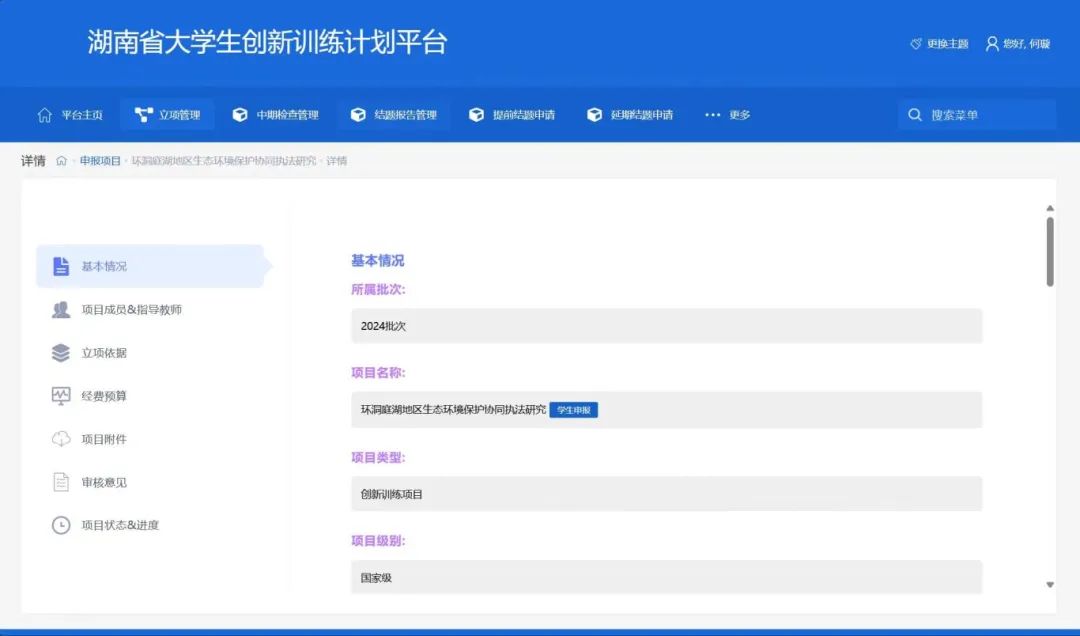Image resolution: width=1080 pixels, height=636 pixels.
Task: Click the 项目附件 cloud download icon
Action: (61, 439)
